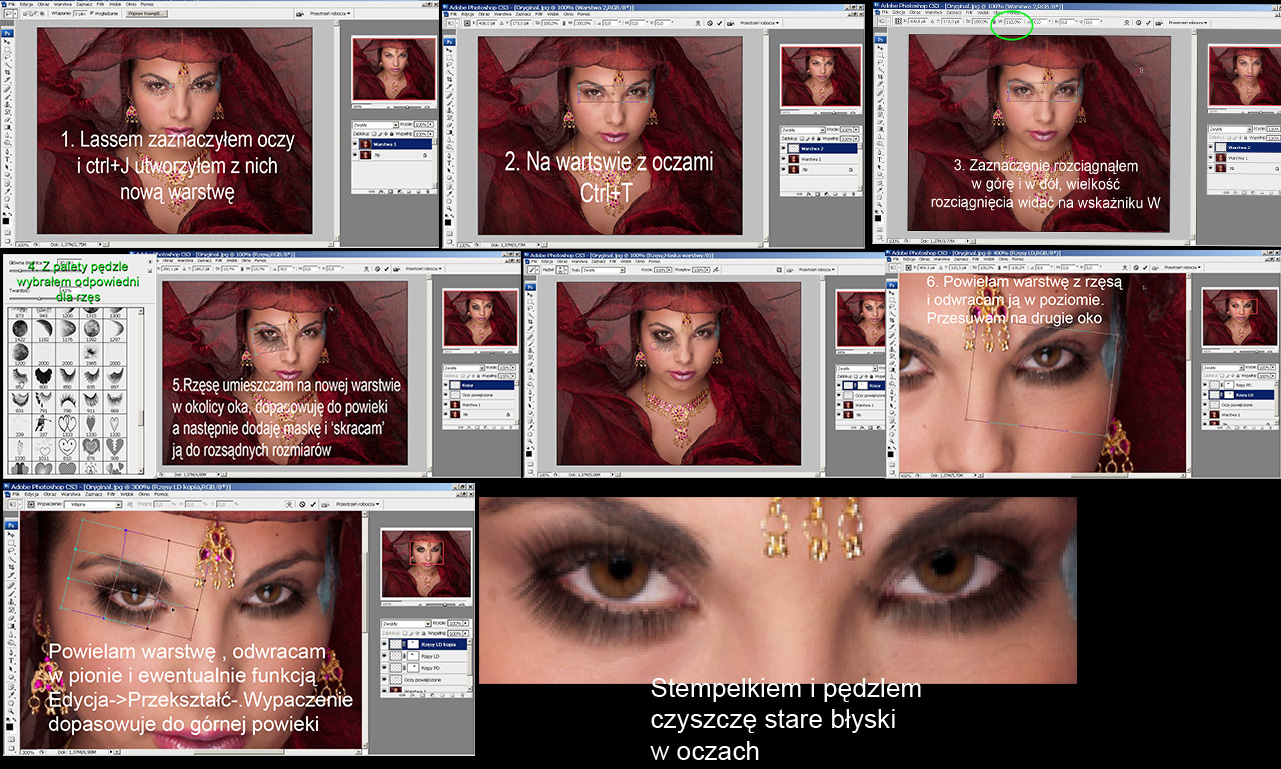
Task: Select the Lasso tool in the top-left toolbox
Action: point(7,56)
